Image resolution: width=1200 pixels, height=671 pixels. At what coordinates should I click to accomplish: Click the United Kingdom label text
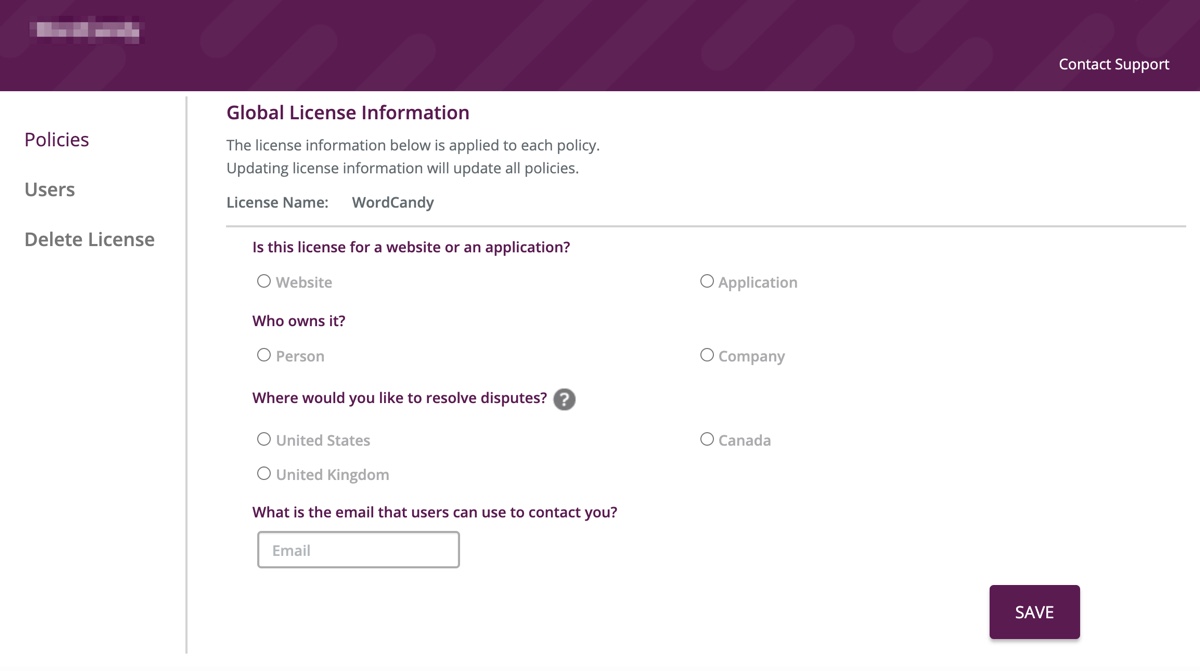click(x=333, y=475)
